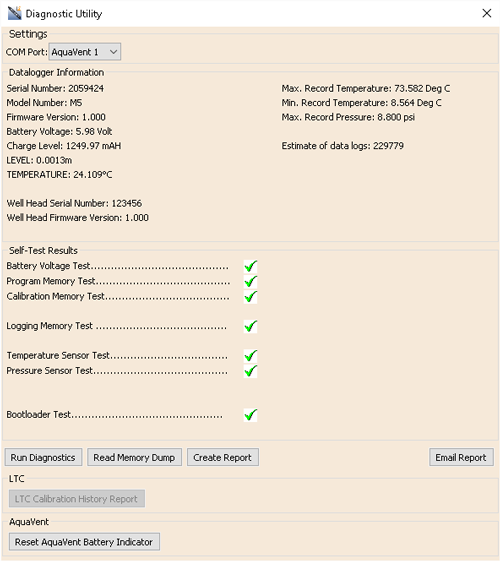Click the Battery Voltage Test green checkmark
Image resolution: width=500 pixels, height=561 pixels.
[x=250, y=267]
